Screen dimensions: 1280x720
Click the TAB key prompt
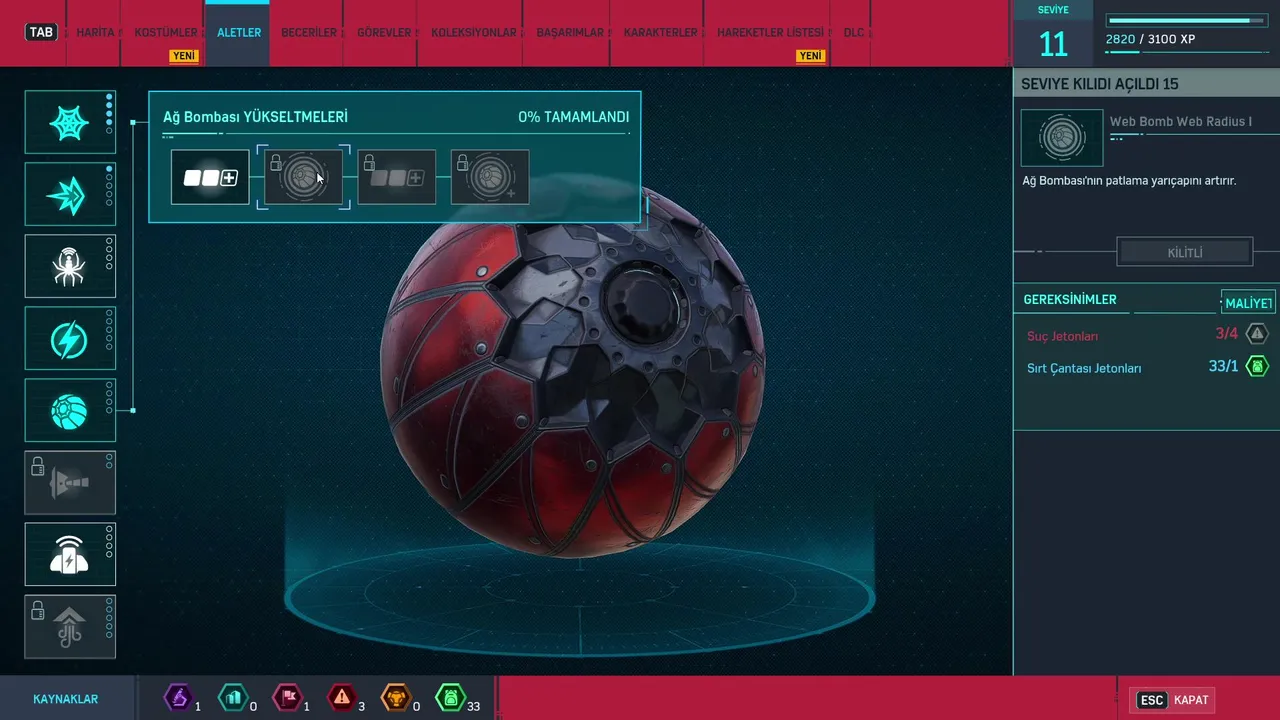pos(41,32)
